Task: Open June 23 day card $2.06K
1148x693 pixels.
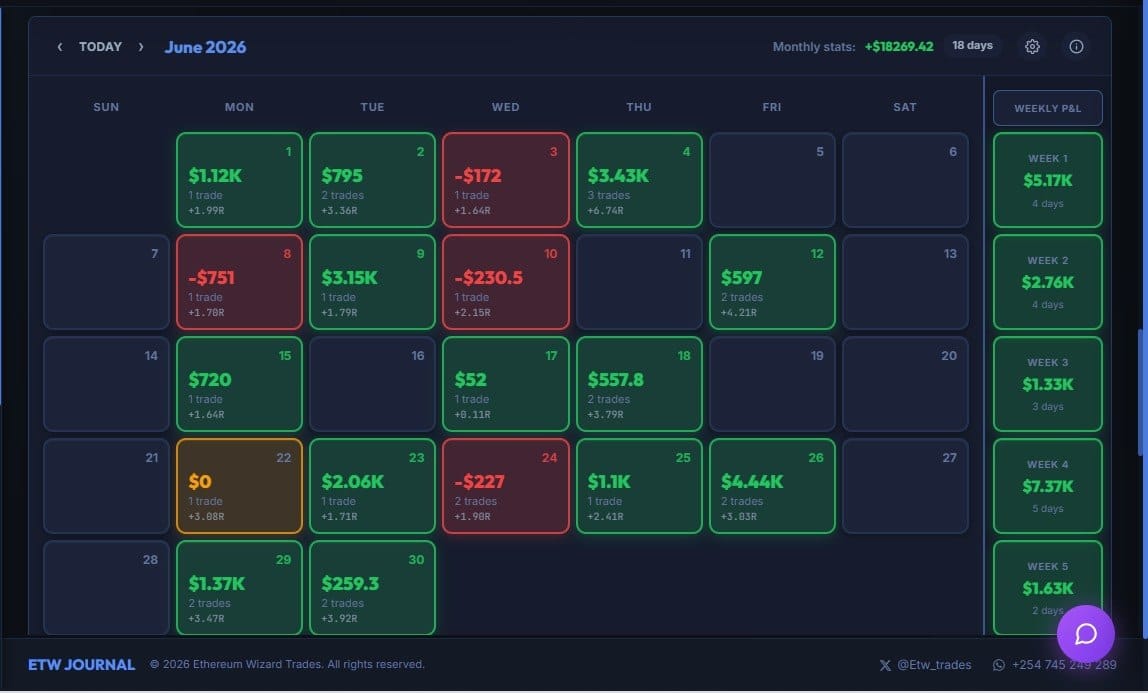Action: 373,486
